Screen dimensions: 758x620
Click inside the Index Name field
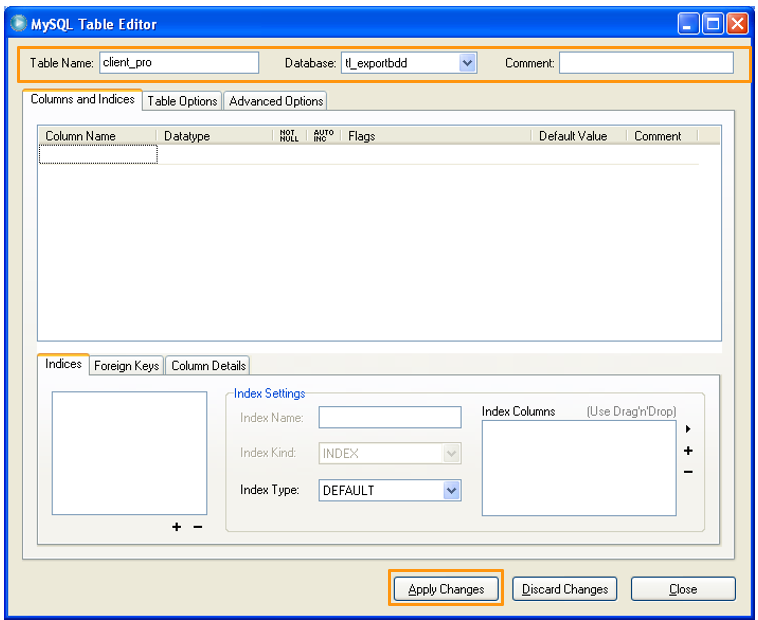click(x=389, y=418)
